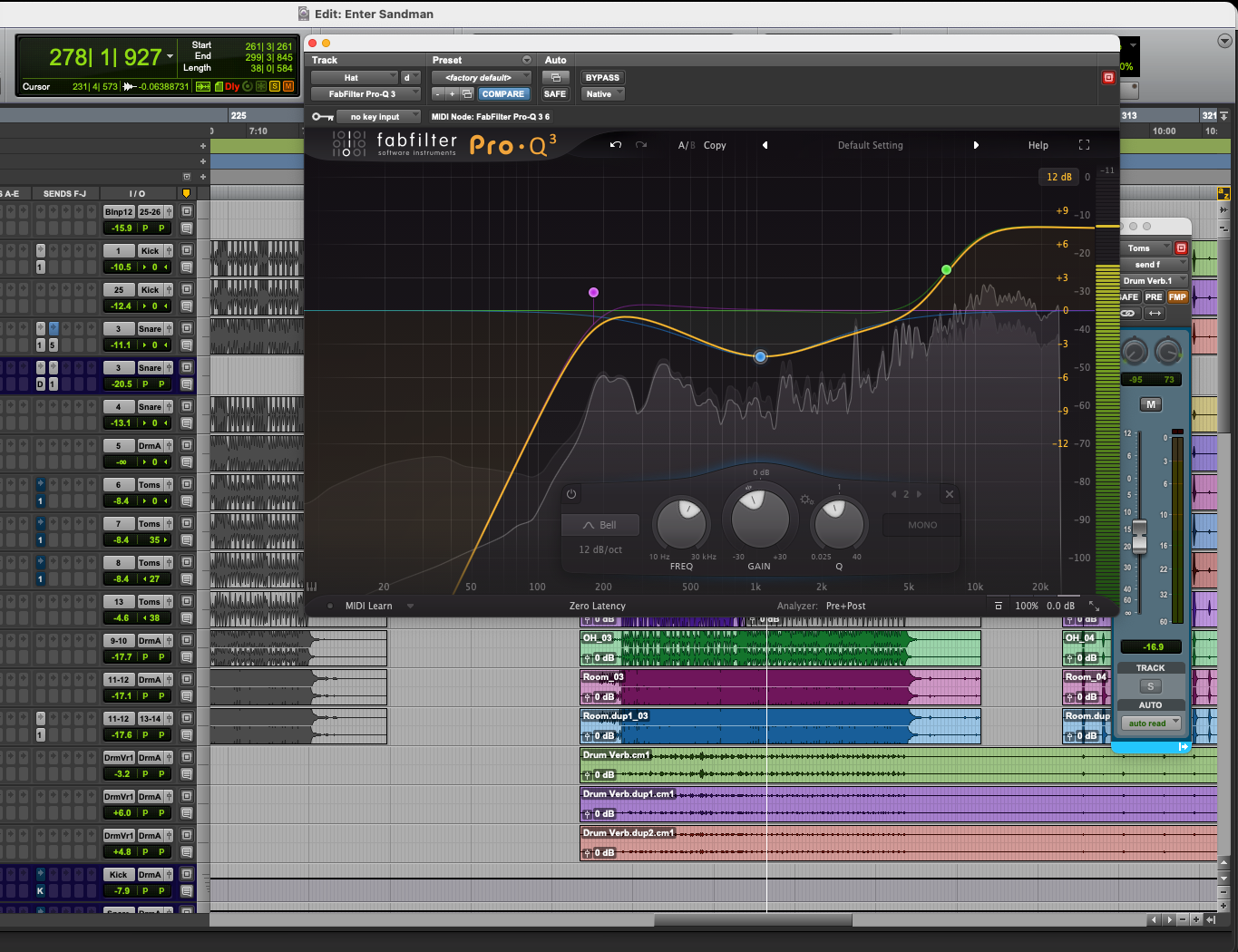Toggle PRE on the Toms send
Viewport: 1238px width, 952px height.
pos(1154,297)
